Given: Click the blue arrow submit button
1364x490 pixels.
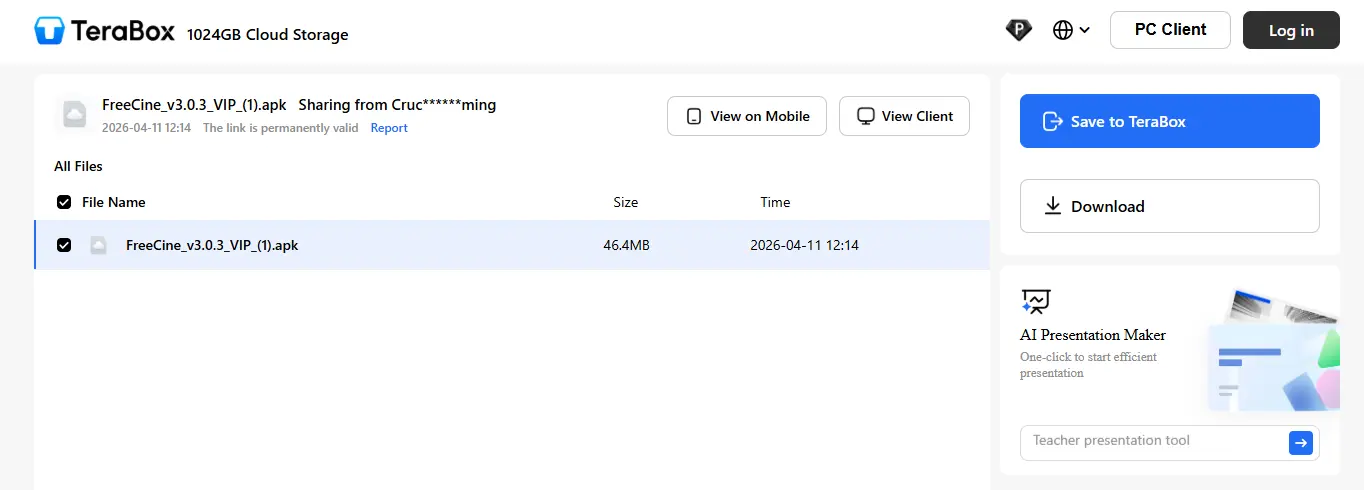Looking at the screenshot, I should click(x=1301, y=443).
